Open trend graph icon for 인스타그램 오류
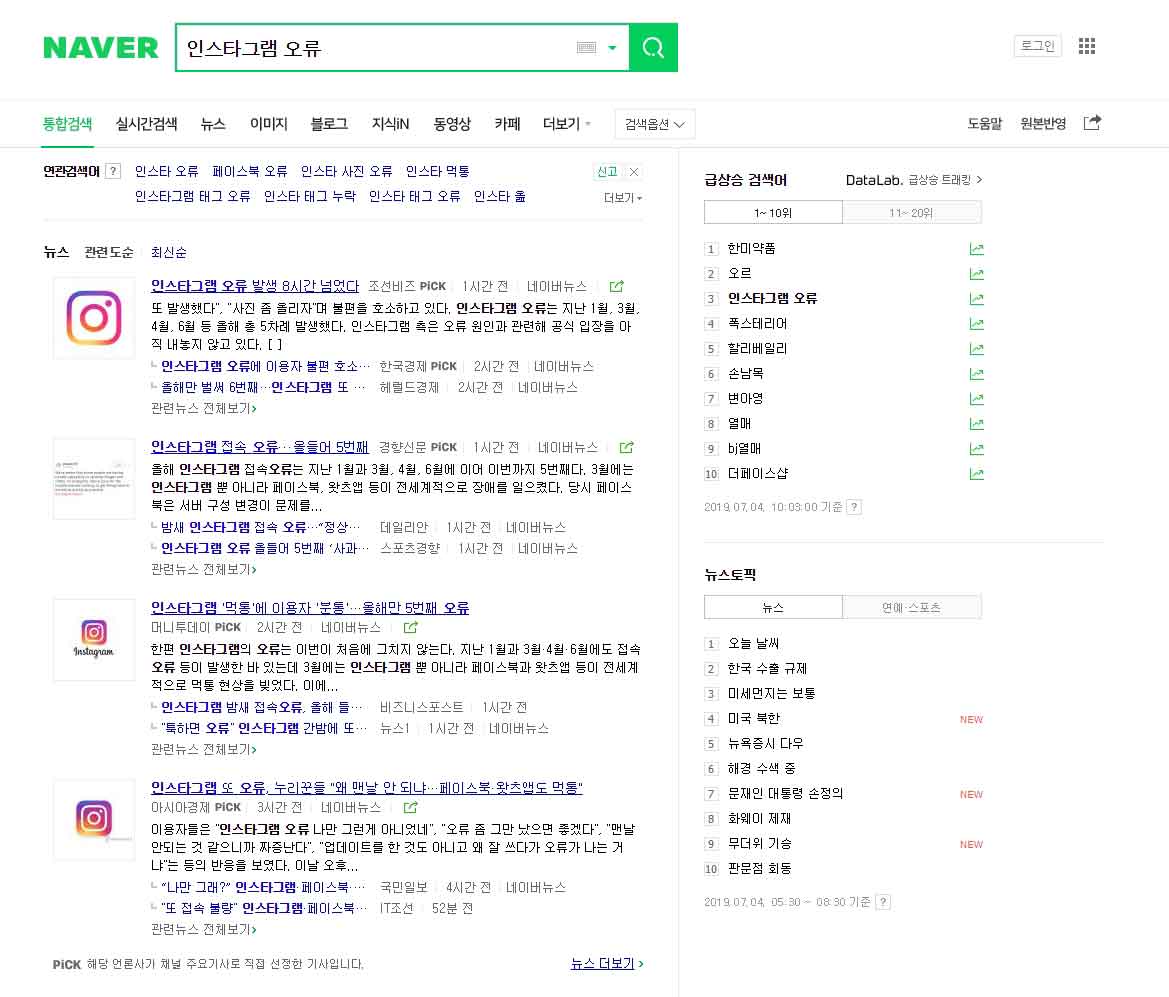The width and height of the screenshot is (1169, 997). pyautogui.click(x=976, y=299)
